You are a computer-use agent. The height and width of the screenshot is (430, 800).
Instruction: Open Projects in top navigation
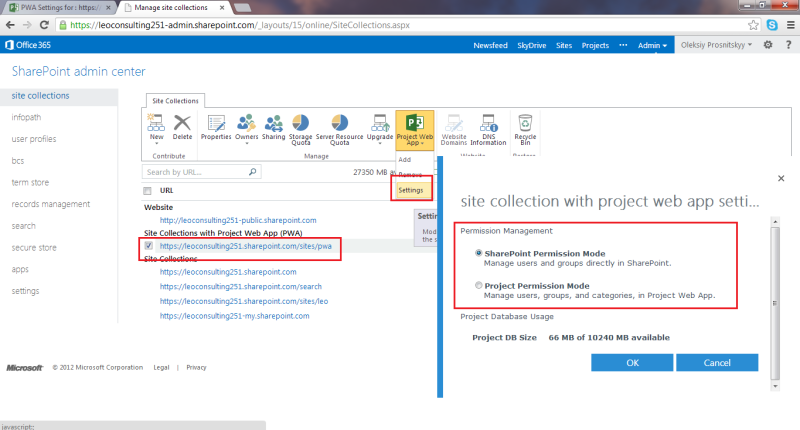pos(595,45)
